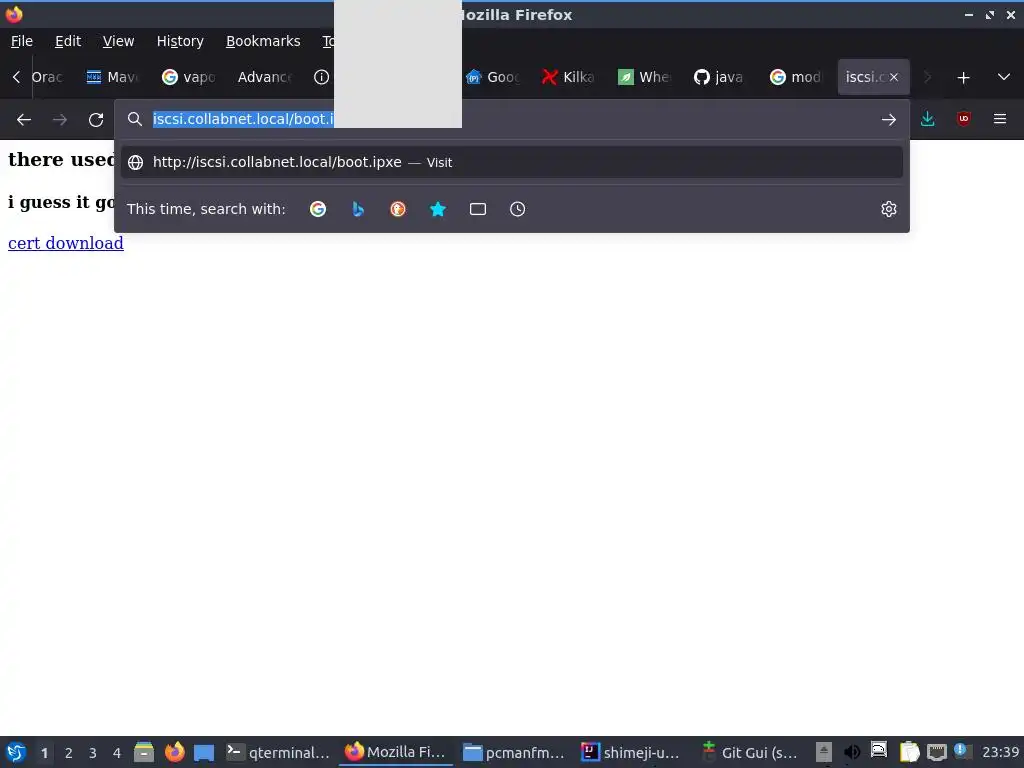
Task: Click the show desktop panel icon
Action: 204,752
